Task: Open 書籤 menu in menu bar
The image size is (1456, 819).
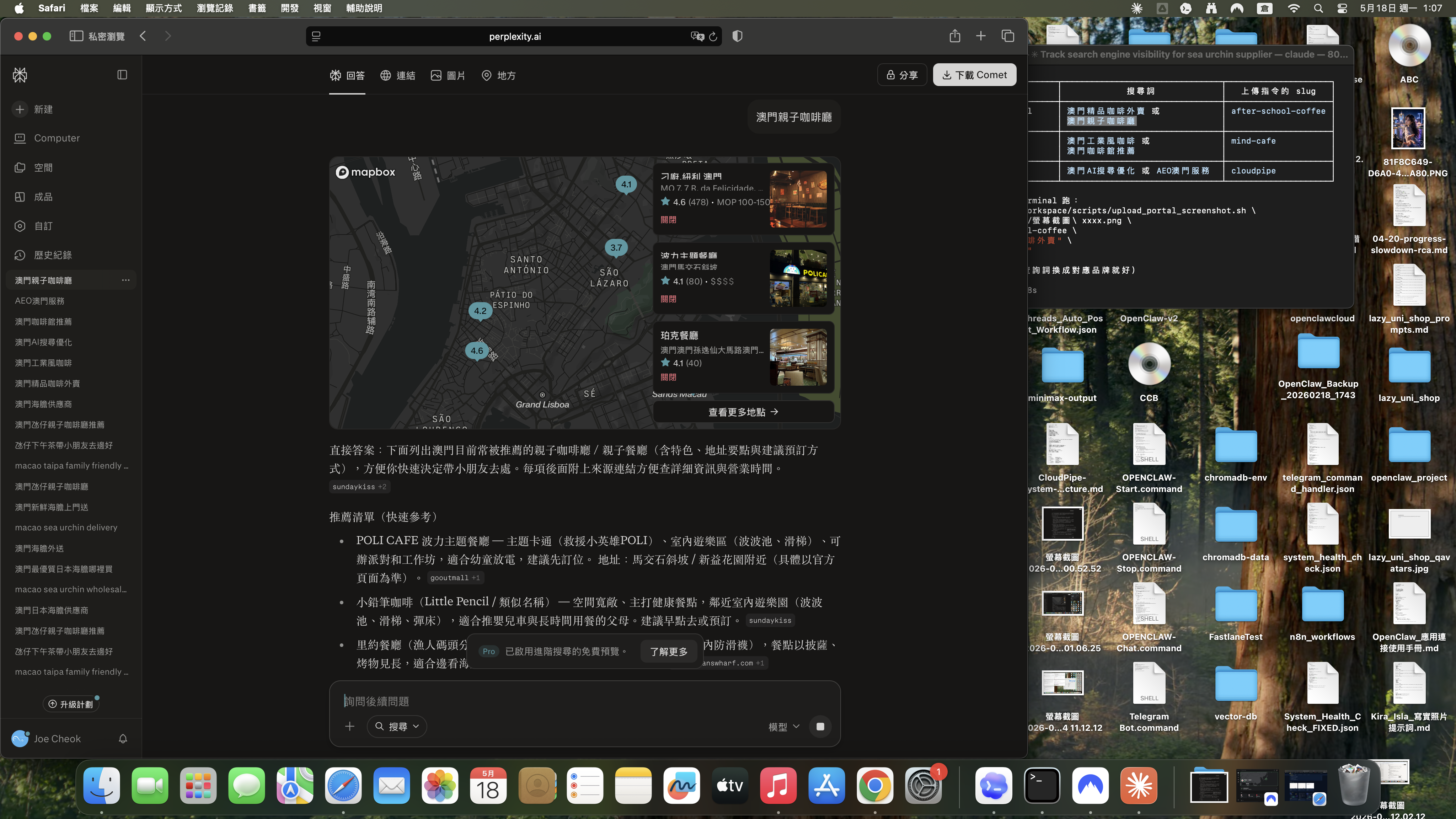Action: point(257,8)
